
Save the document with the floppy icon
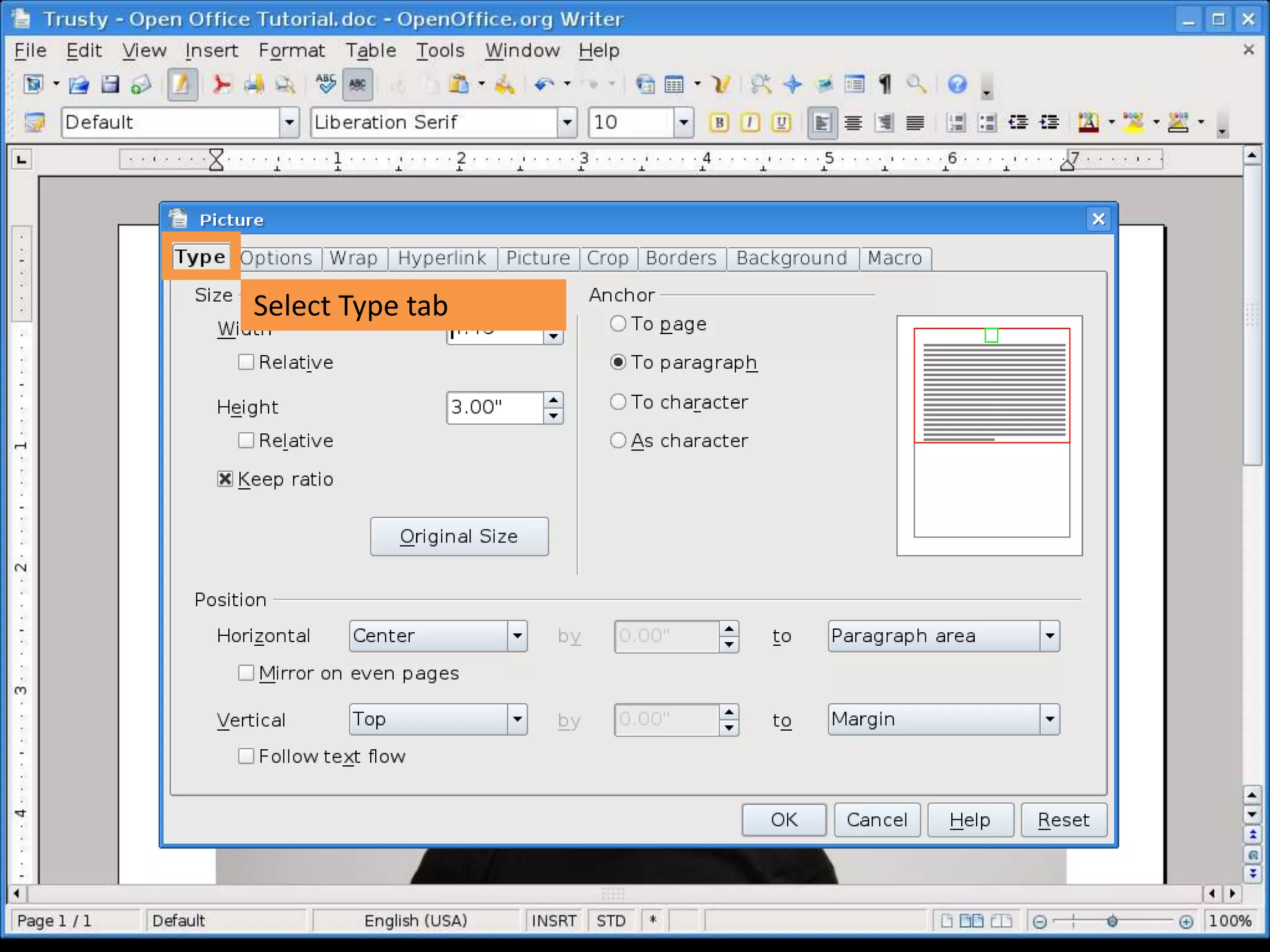(110, 84)
